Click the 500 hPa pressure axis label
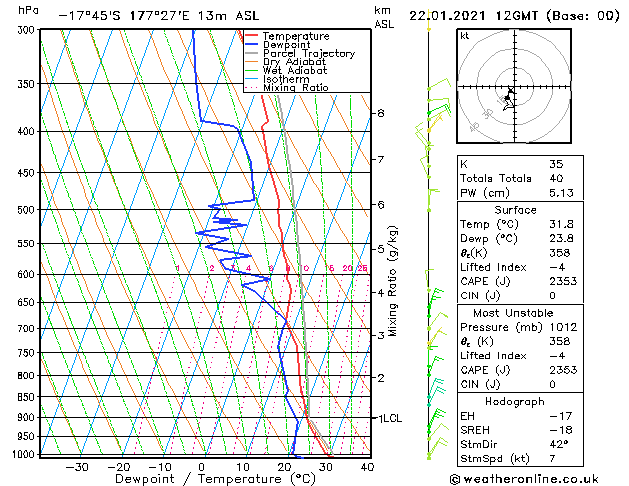Image resolution: width=629 pixels, height=486 pixels. (x=26, y=210)
